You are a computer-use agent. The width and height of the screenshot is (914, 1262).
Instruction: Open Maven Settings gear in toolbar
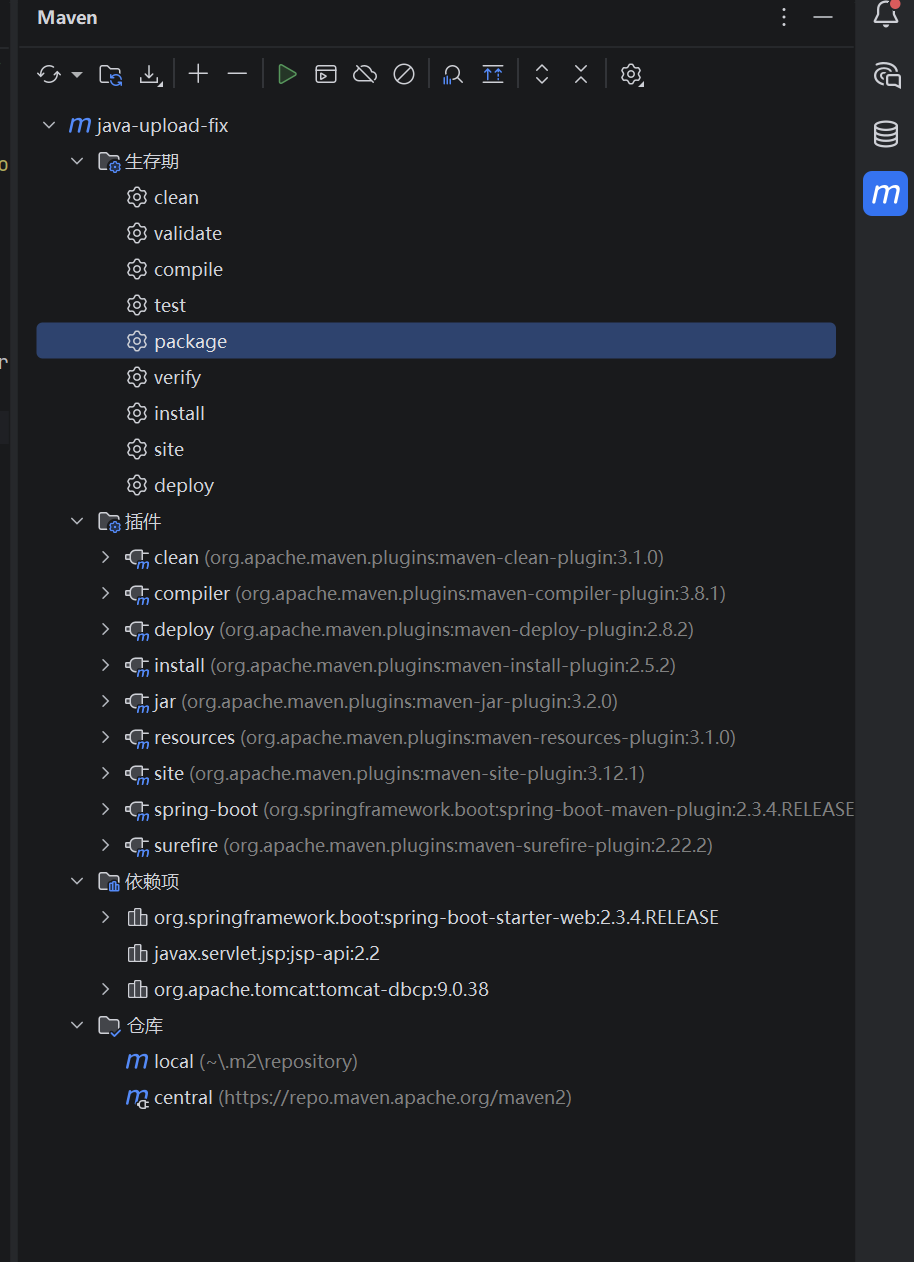(x=630, y=74)
